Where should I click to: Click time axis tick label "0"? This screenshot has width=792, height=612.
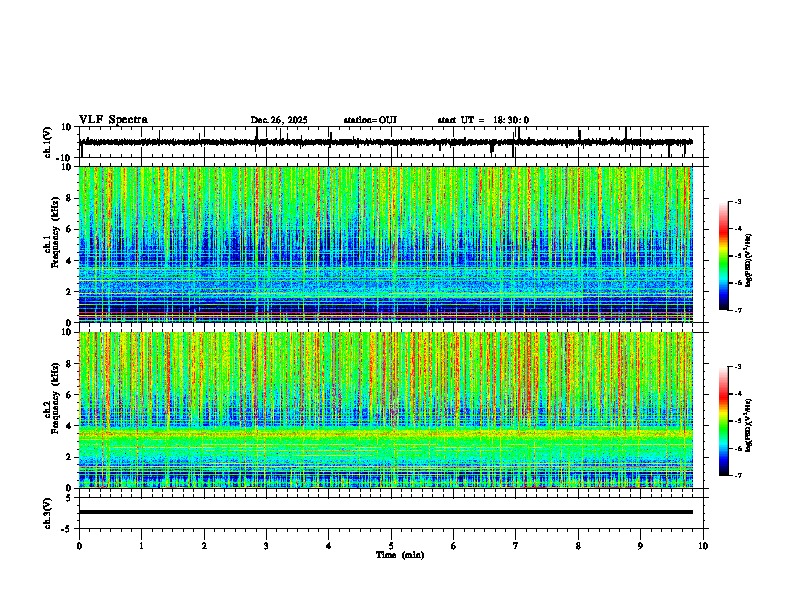coord(79,546)
